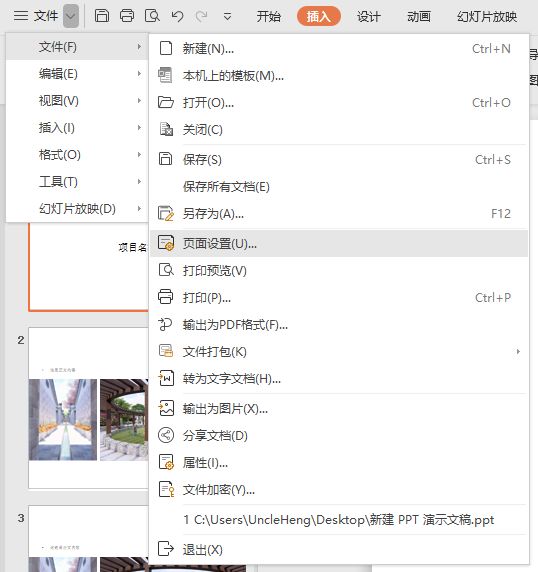Open recent file 新建 PPT 演示文稿.ppt
Image resolution: width=538 pixels, height=572 pixels.
(x=339, y=519)
